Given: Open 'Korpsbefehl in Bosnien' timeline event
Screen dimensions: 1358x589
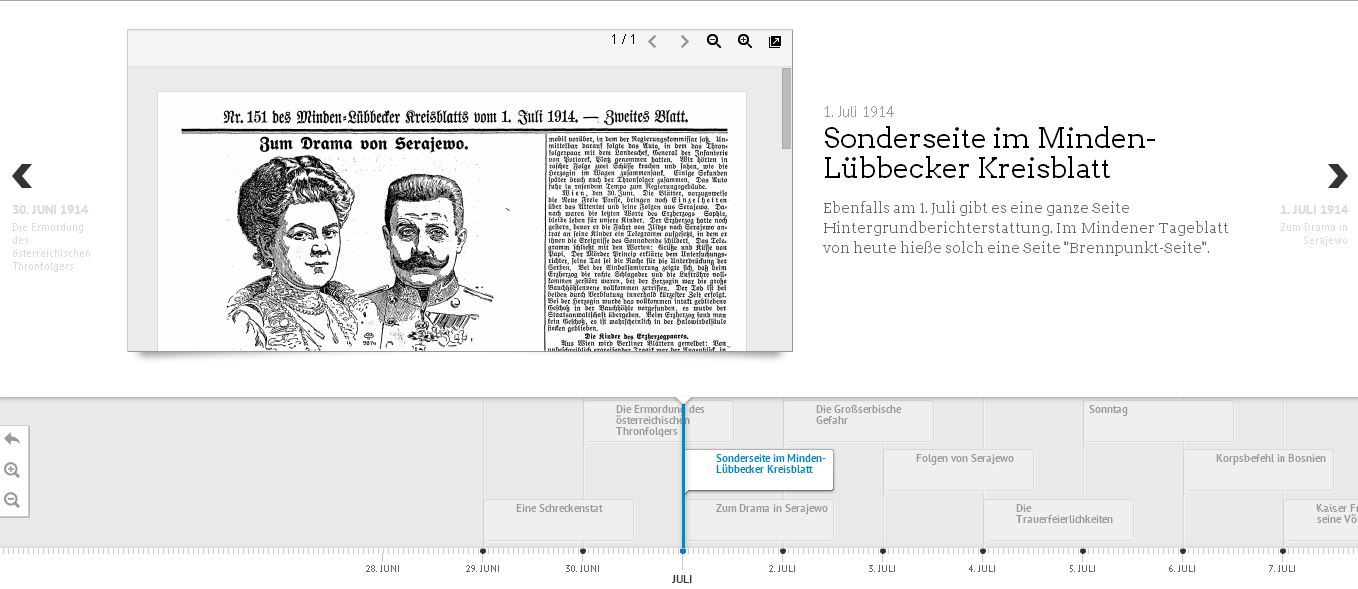Looking at the screenshot, I should tap(1259, 470).
